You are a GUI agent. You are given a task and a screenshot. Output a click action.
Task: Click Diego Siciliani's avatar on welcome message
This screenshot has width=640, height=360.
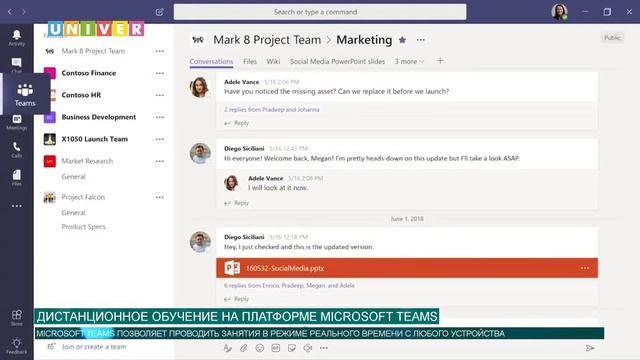point(200,153)
